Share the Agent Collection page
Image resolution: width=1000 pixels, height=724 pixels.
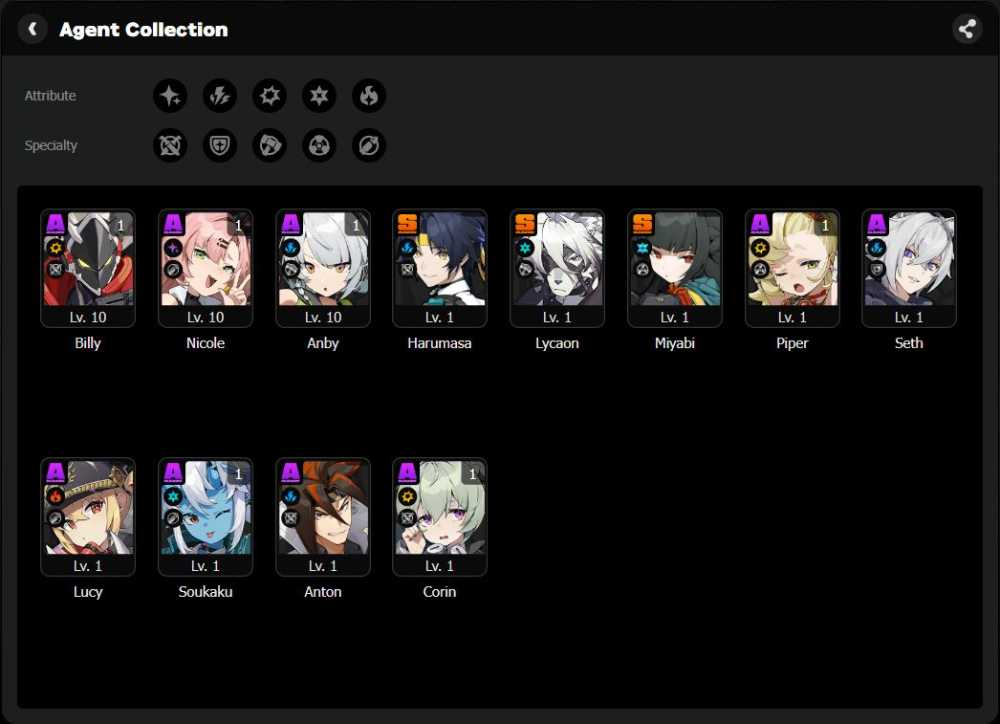(x=967, y=29)
